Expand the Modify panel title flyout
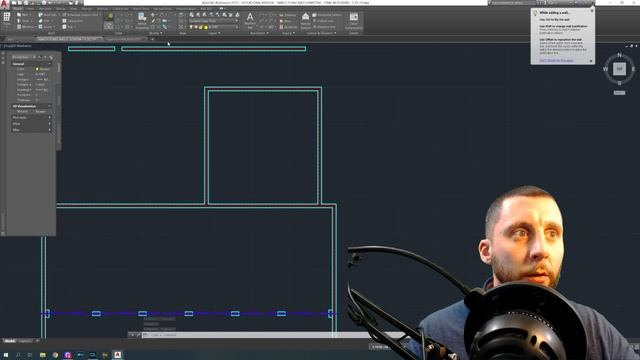640x360 pixels. [x=155, y=33]
